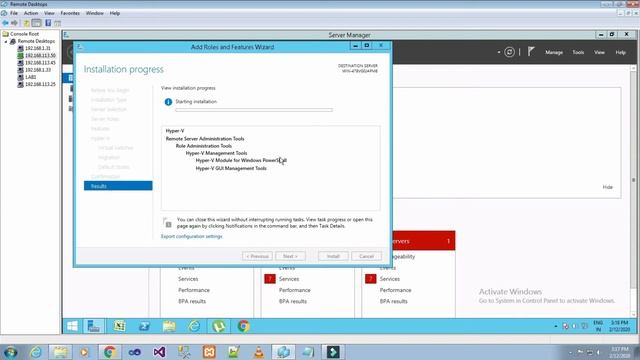Open the Window menu
The image size is (640, 360).
point(95,13)
